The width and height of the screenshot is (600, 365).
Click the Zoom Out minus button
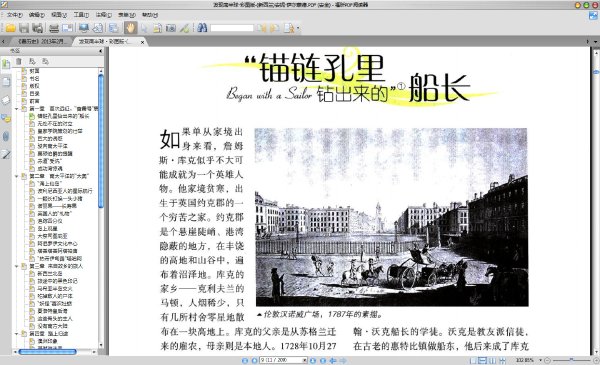pos(547,360)
